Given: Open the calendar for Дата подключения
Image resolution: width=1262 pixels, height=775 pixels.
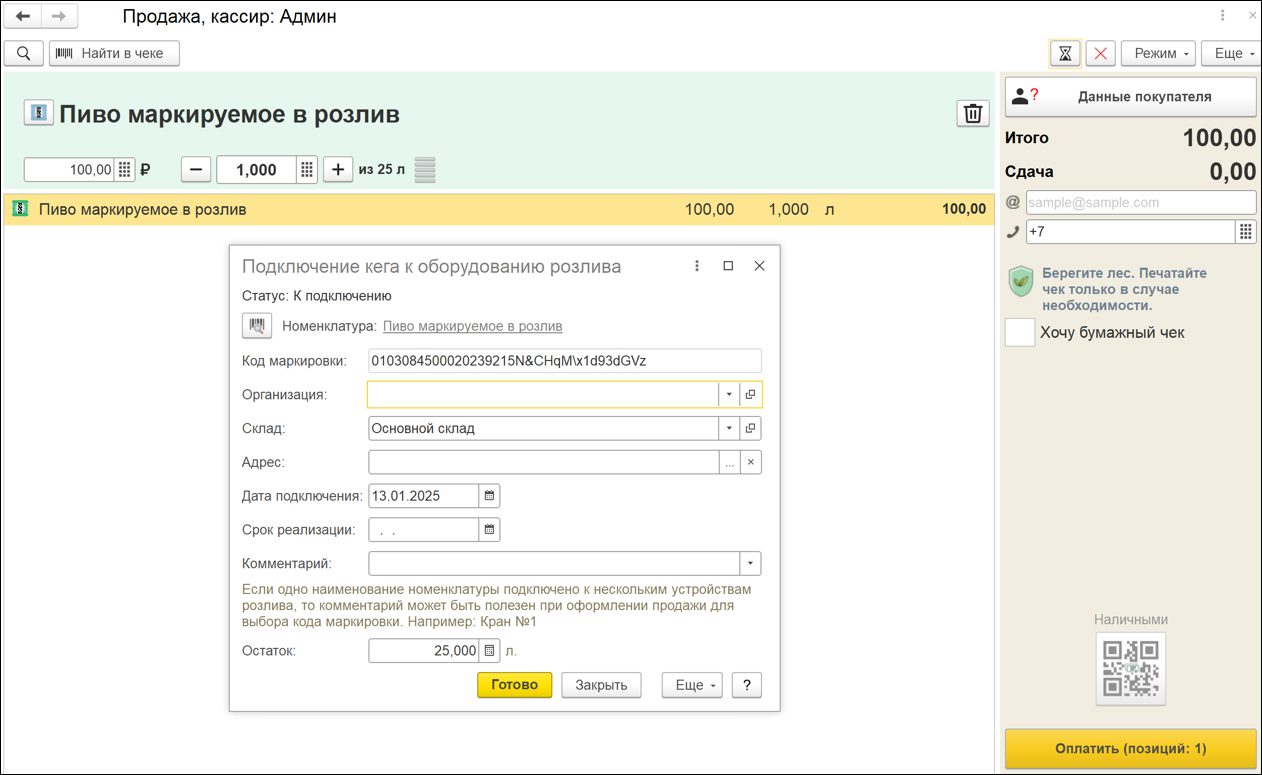Looking at the screenshot, I should (x=489, y=496).
